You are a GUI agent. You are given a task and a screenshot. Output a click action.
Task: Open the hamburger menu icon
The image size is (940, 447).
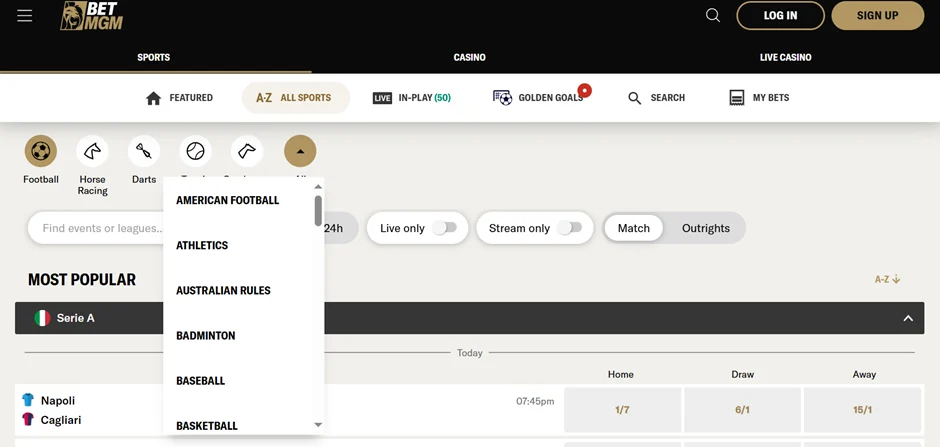pos(25,16)
